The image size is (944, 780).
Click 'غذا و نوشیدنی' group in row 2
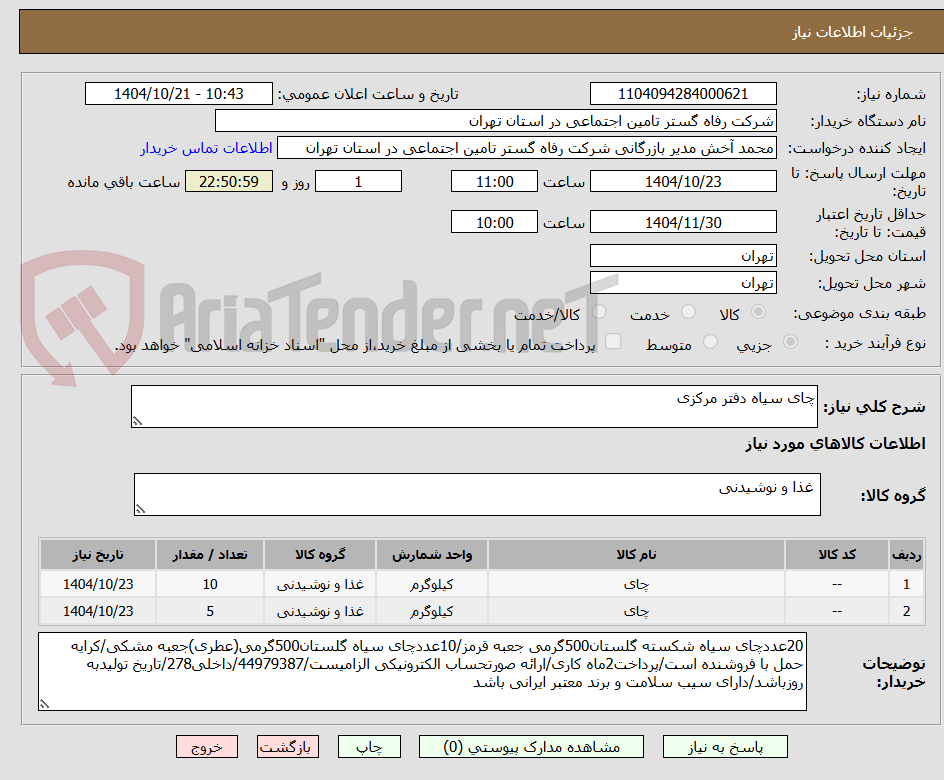tap(320, 611)
